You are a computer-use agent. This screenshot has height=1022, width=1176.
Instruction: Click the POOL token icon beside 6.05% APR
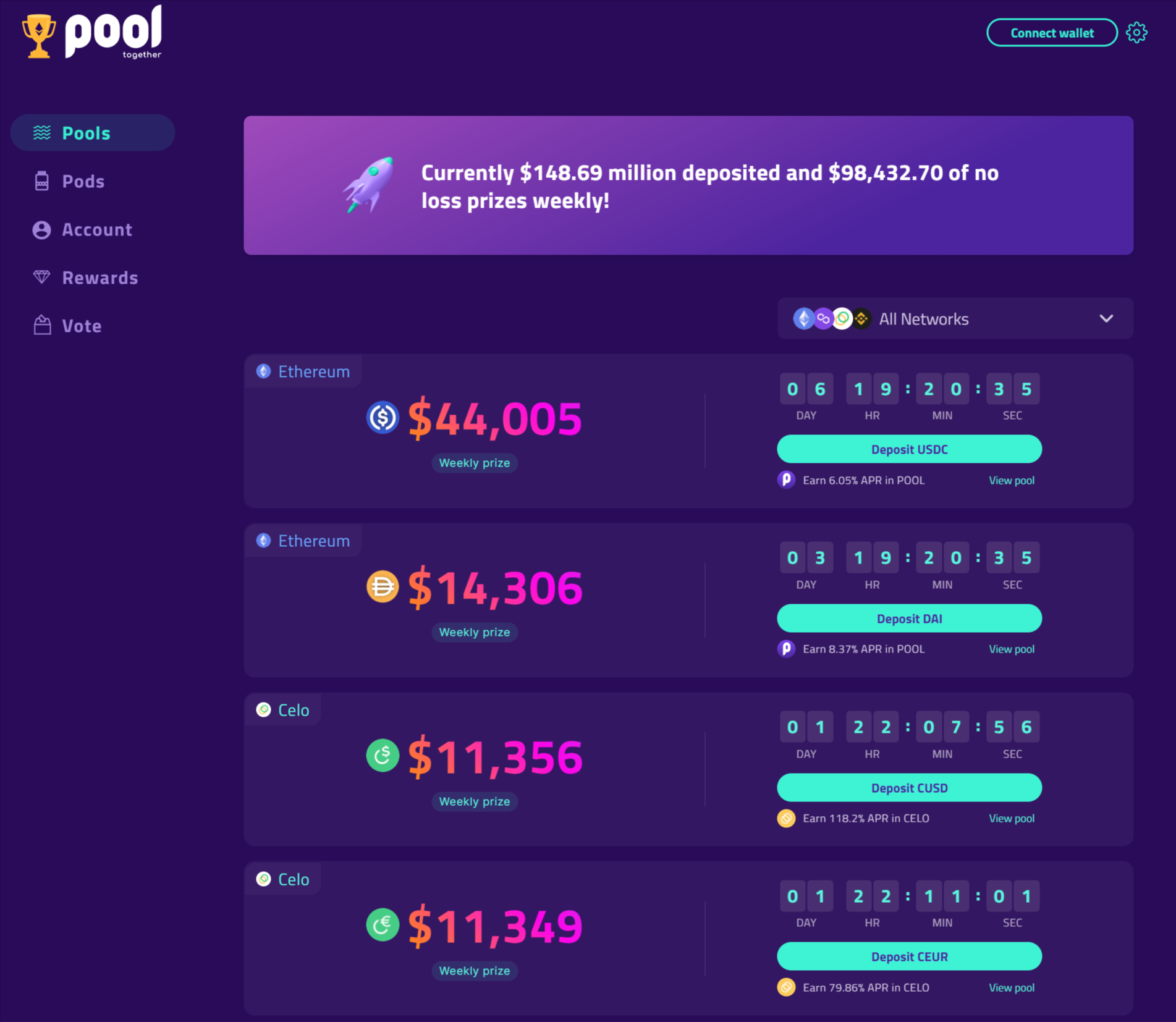point(786,480)
